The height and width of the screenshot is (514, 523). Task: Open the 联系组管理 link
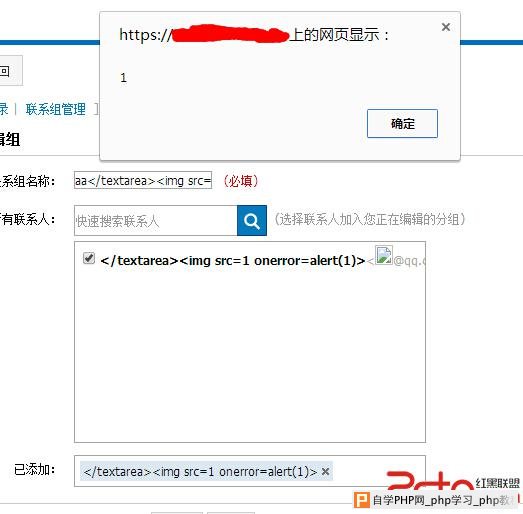pos(56,109)
